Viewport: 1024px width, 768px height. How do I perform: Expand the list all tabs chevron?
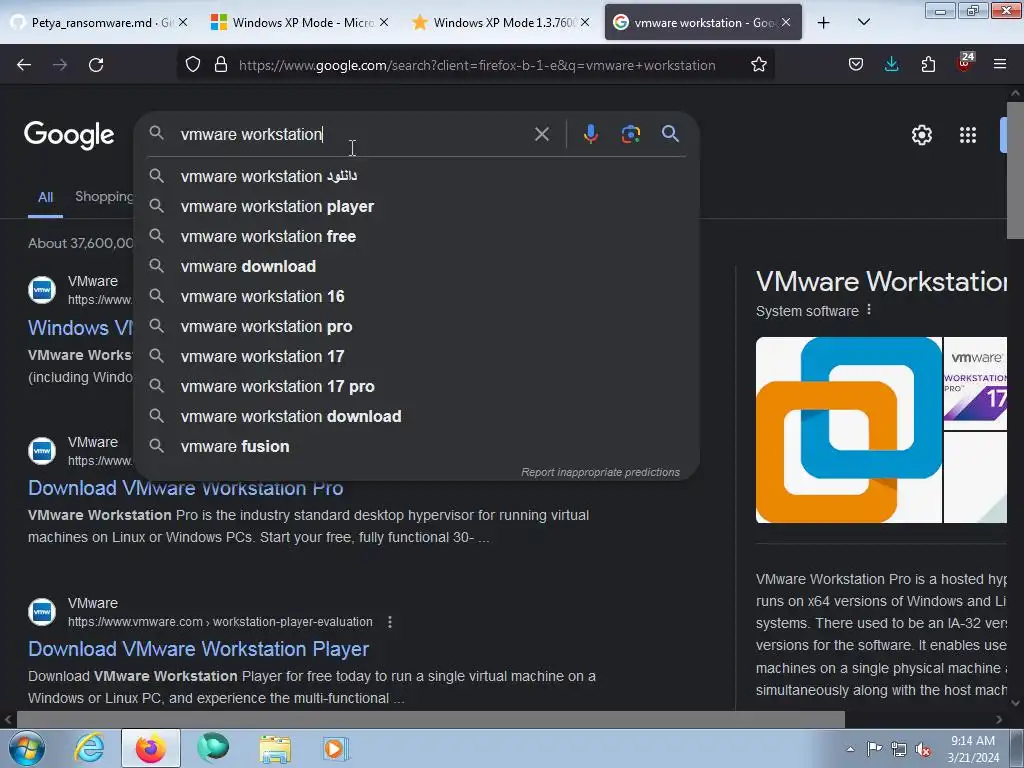click(x=863, y=22)
